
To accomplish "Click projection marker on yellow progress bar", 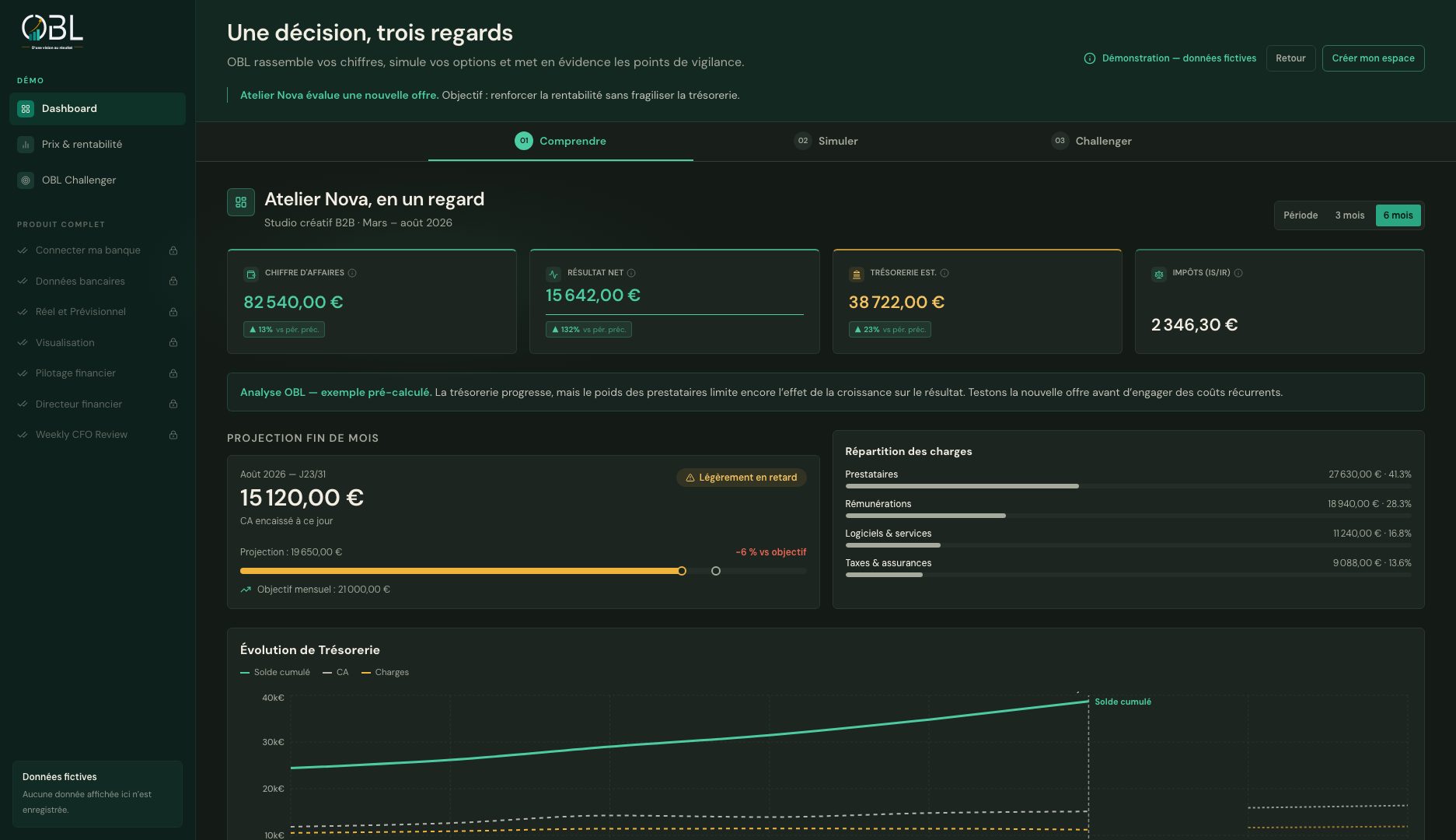I will tap(682, 571).
